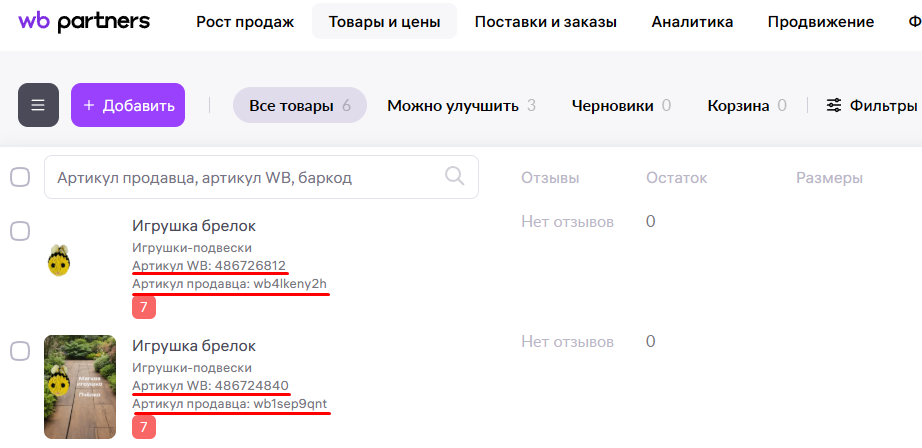Screen dimensions: 922x448
Task: Click the red 7 badge on second product
Action: pos(144,428)
